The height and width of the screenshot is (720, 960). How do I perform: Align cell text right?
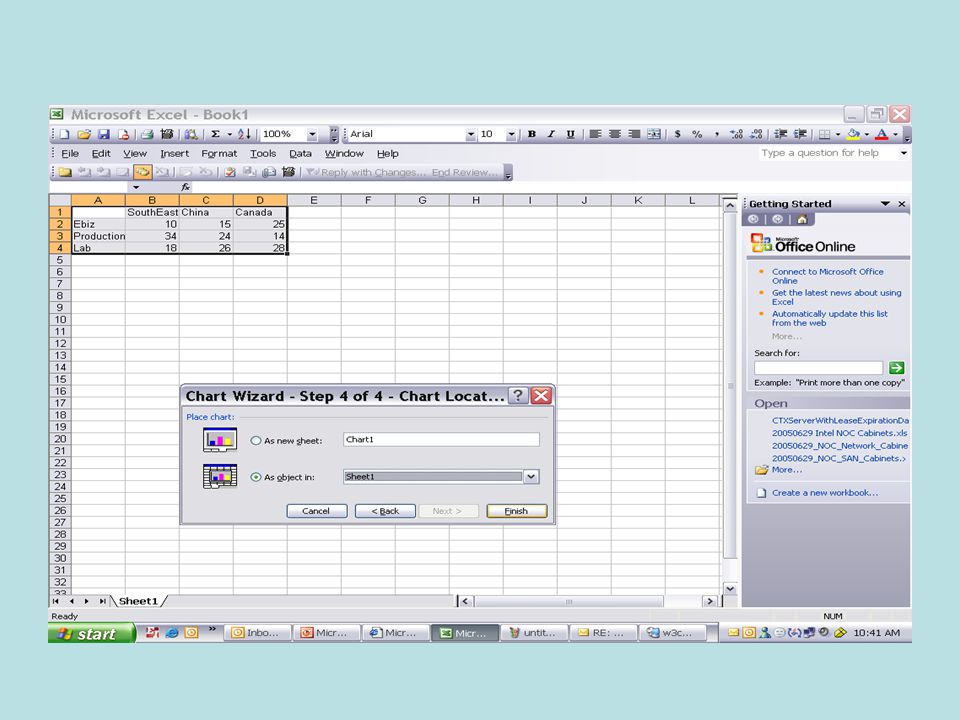tap(634, 134)
